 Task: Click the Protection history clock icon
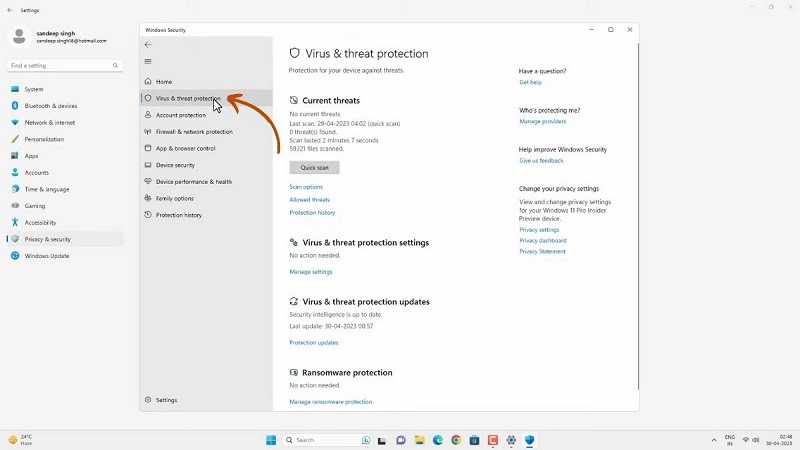(148, 215)
